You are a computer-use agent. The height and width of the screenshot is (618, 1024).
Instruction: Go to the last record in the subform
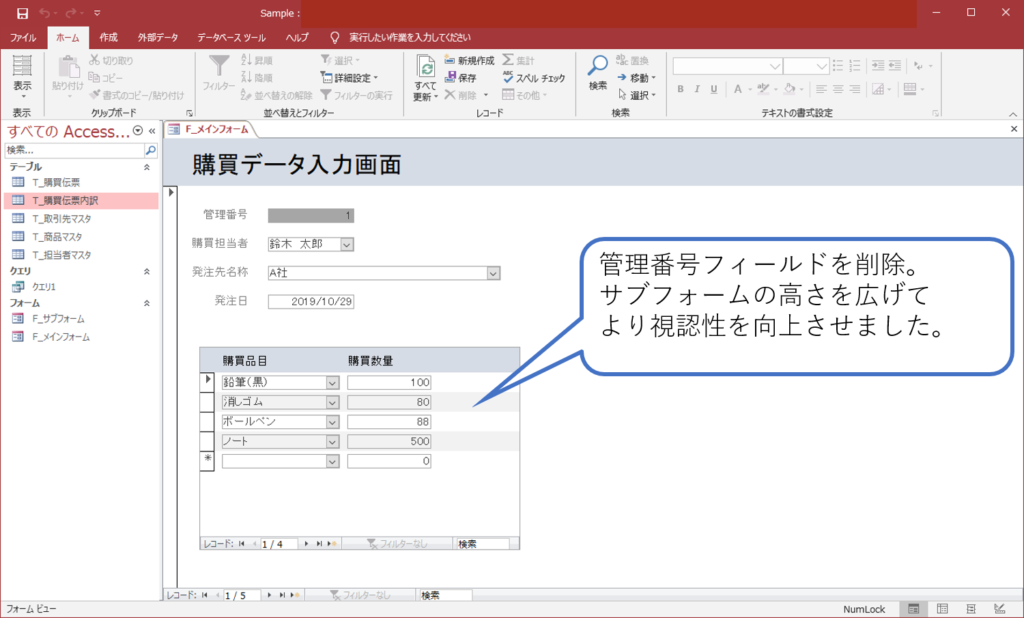(x=320, y=543)
